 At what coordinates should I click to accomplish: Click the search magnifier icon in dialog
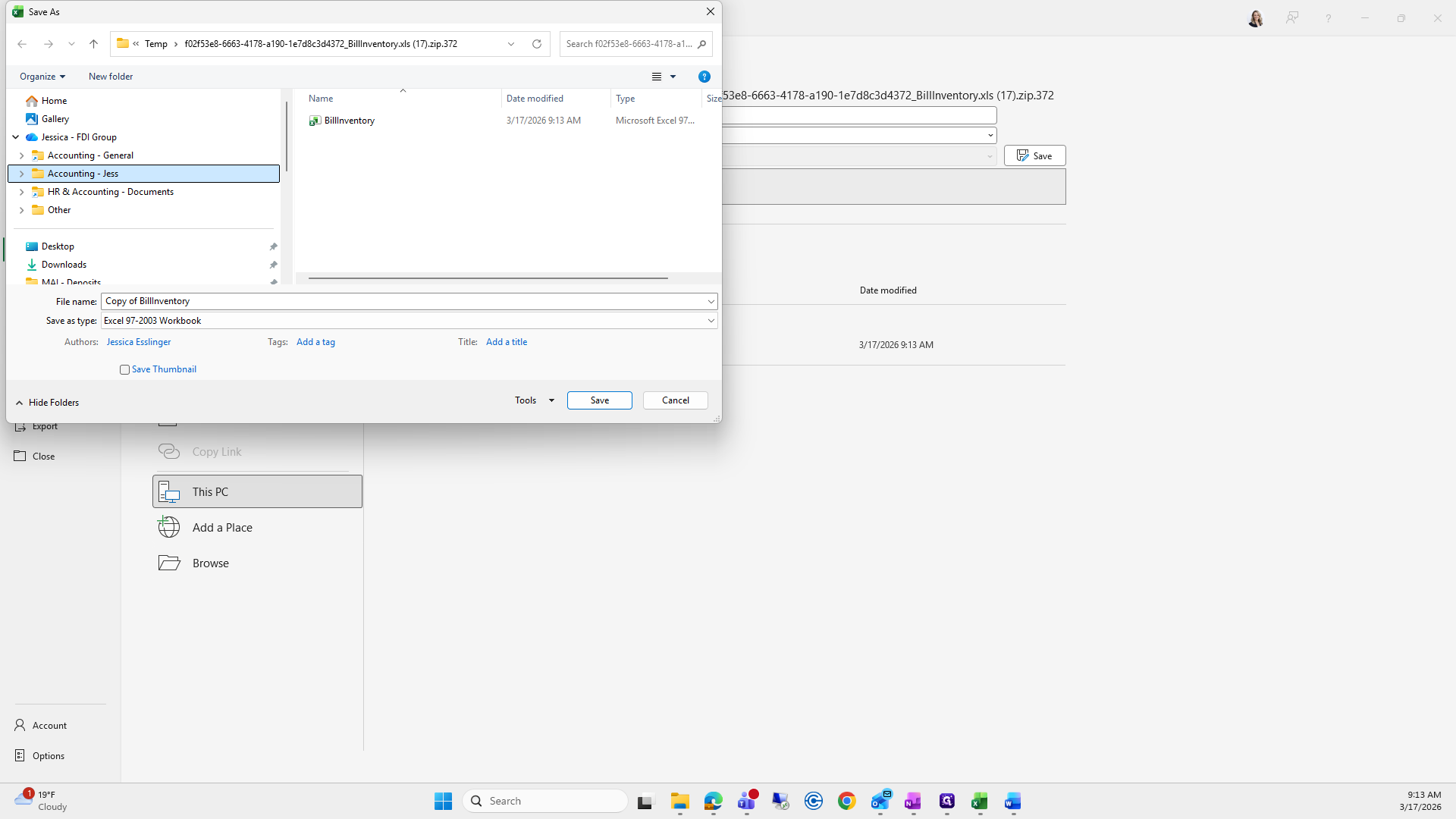click(x=702, y=44)
